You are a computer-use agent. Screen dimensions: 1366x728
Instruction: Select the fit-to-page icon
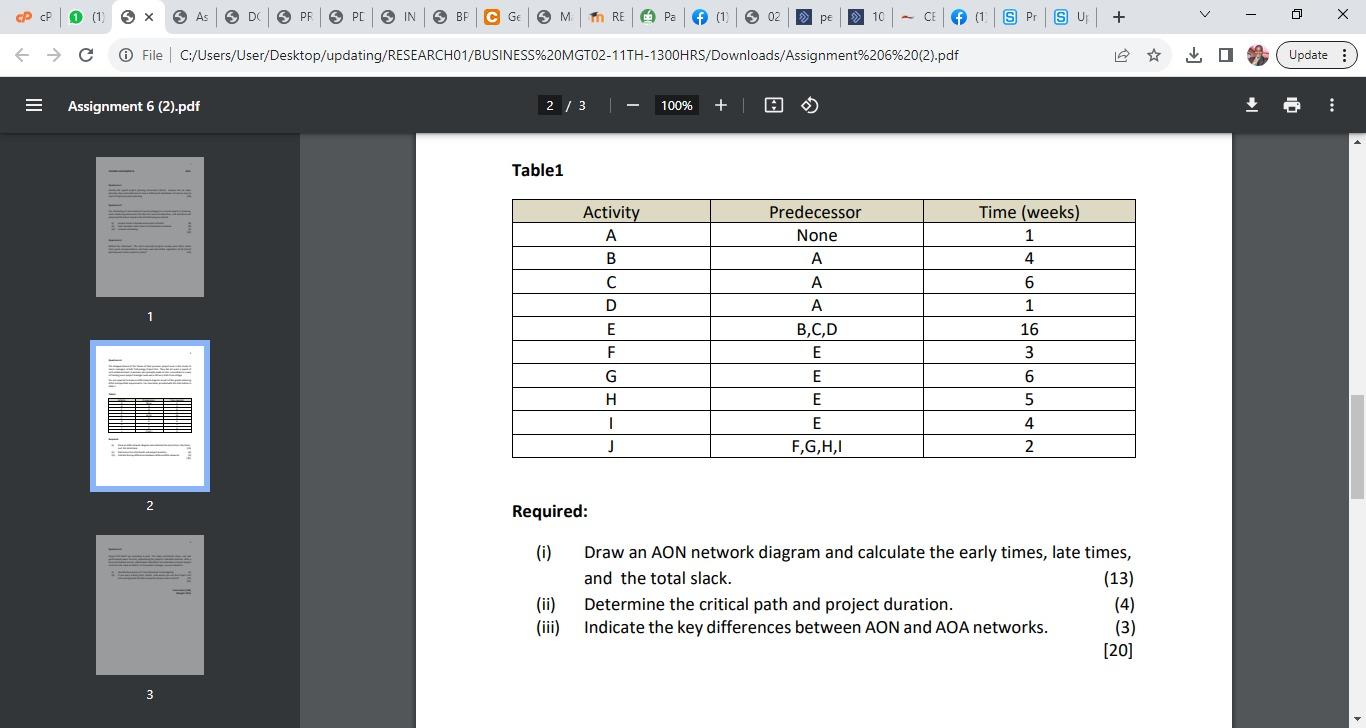(x=773, y=105)
